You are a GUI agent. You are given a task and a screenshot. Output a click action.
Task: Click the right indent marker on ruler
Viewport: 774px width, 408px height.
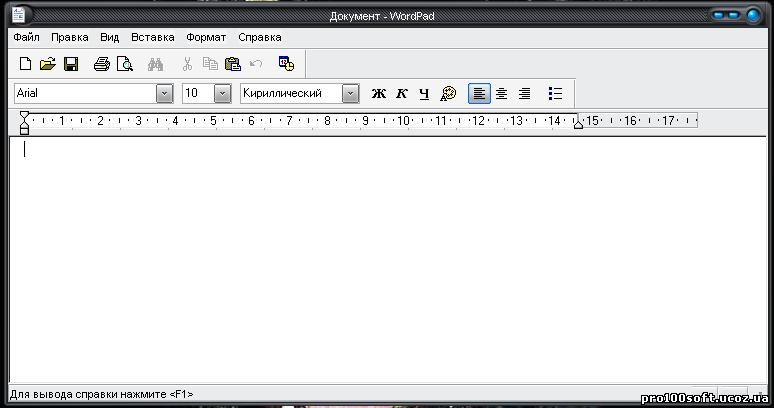coord(578,124)
